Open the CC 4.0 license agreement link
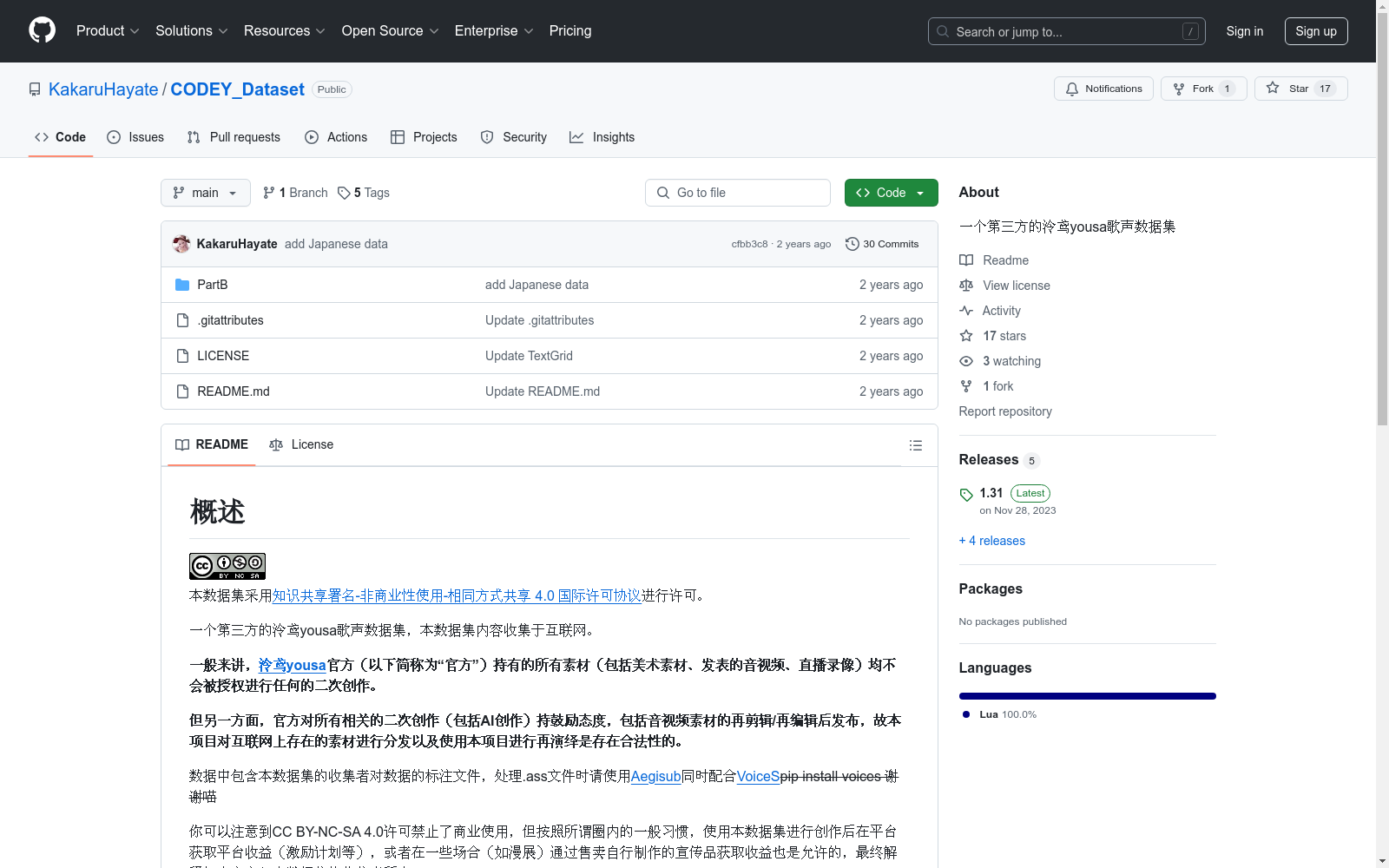This screenshot has height=868, width=1389. (457, 595)
